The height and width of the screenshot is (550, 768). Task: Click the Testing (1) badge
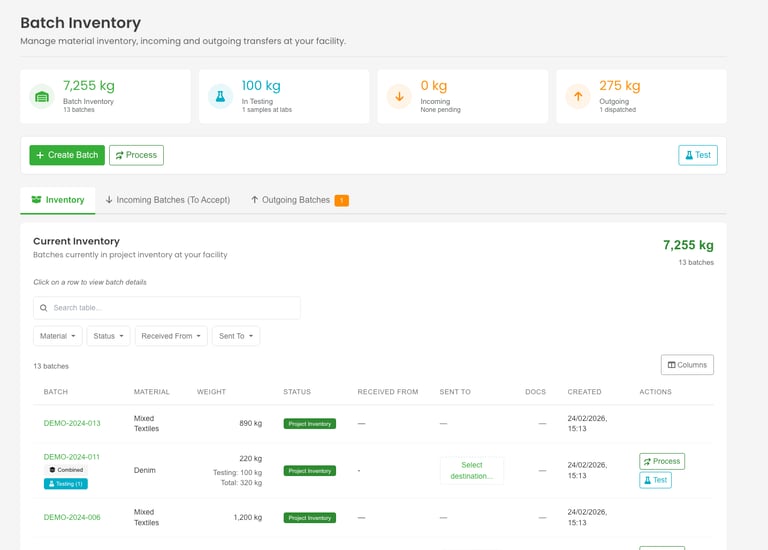point(66,484)
